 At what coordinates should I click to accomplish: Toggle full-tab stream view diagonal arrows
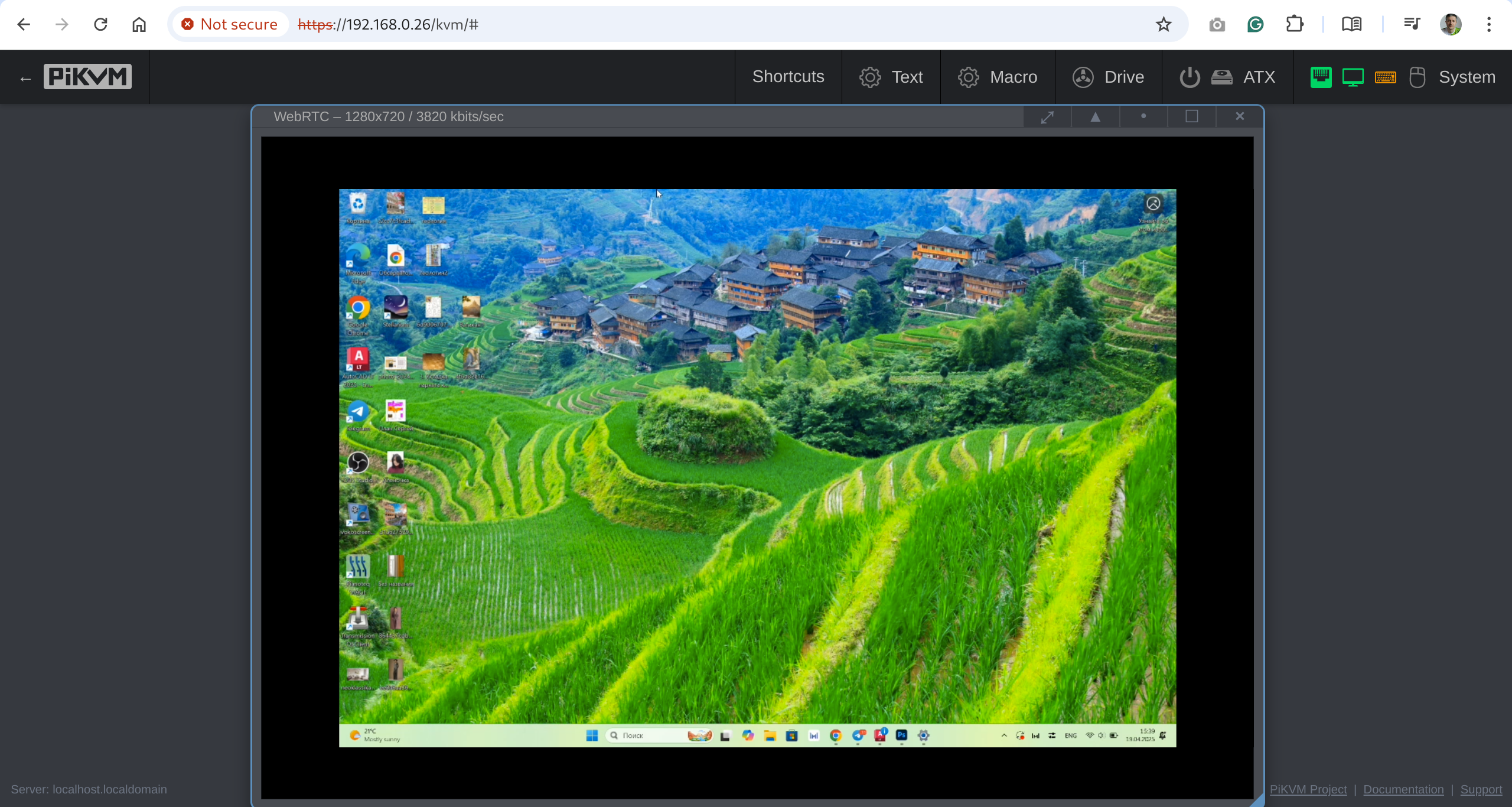pyautogui.click(x=1047, y=117)
